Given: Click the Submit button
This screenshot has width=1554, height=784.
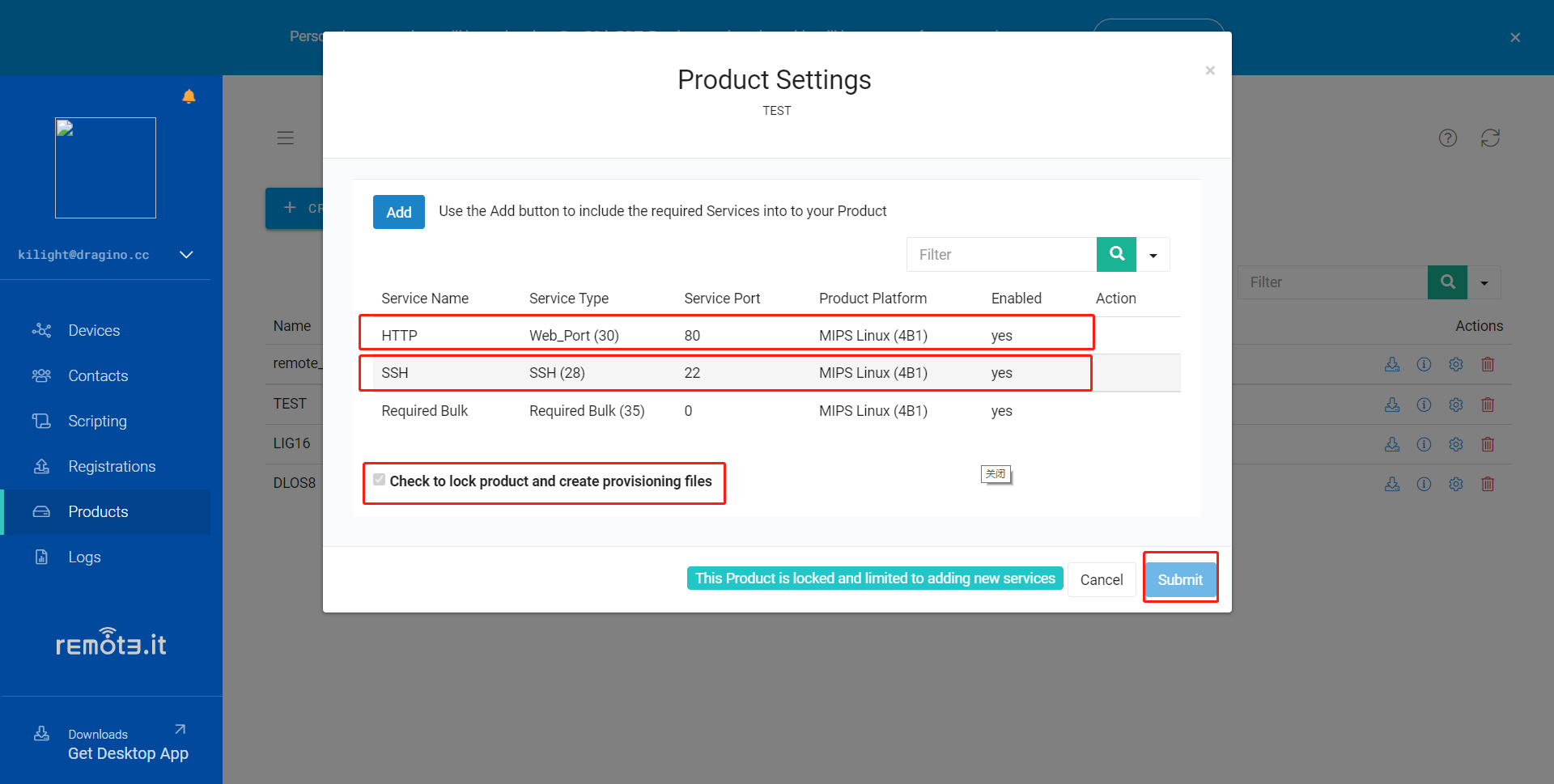Looking at the screenshot, I should [x=1180, y=579].
